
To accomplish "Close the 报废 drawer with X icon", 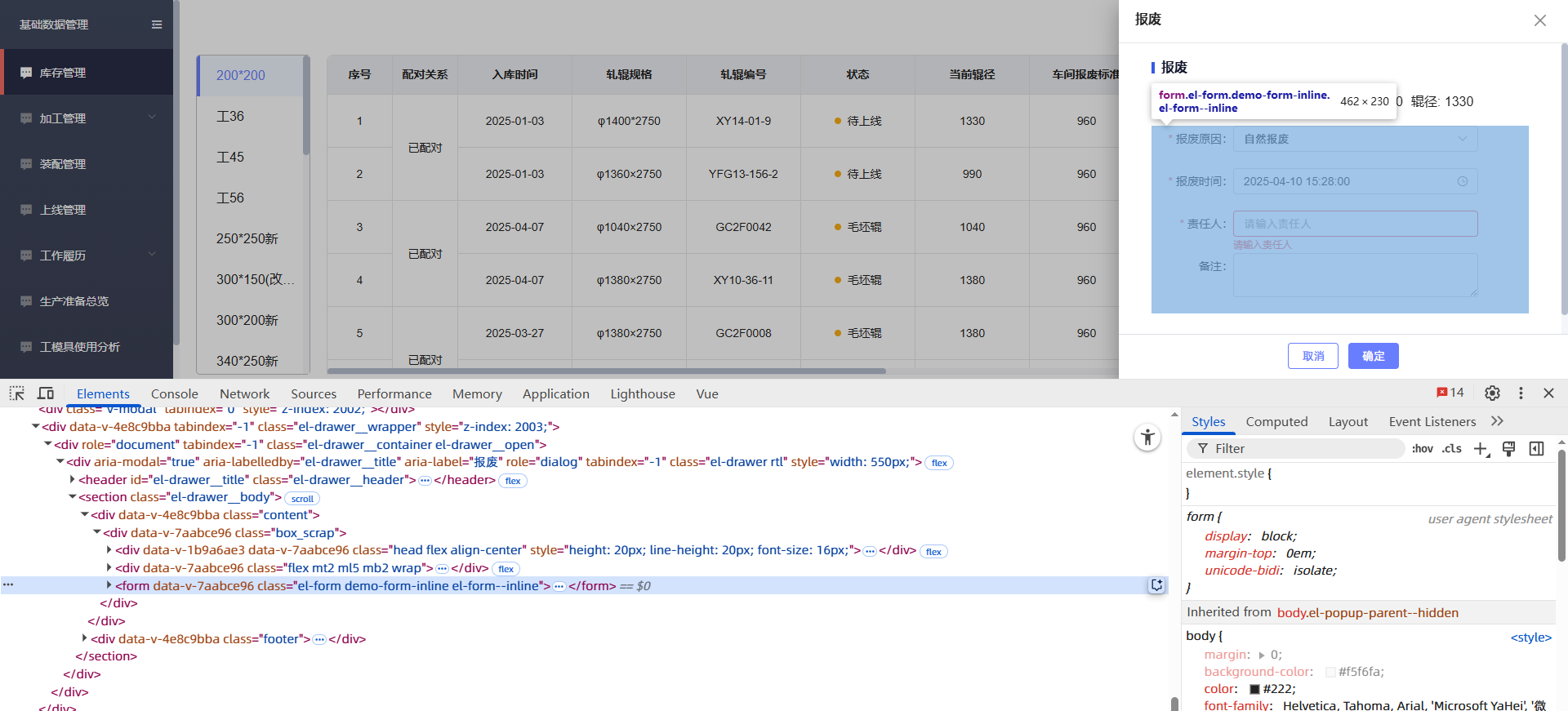I will [1540, 20].
